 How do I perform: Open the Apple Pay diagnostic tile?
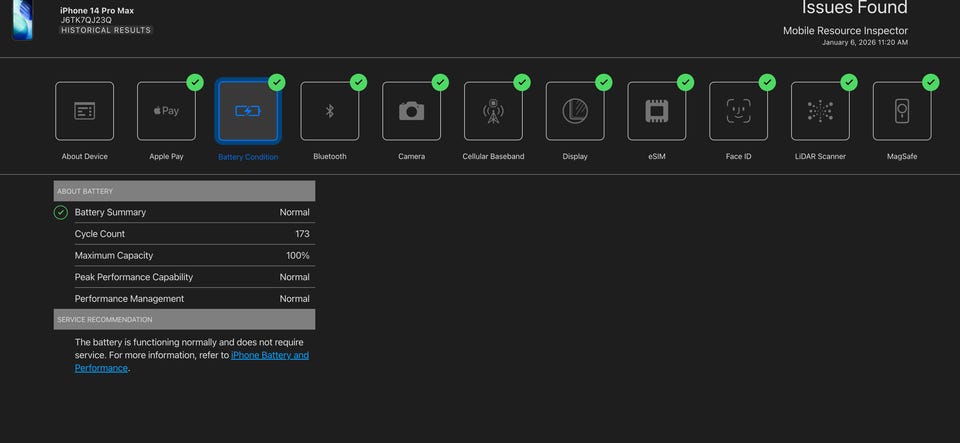167,111
